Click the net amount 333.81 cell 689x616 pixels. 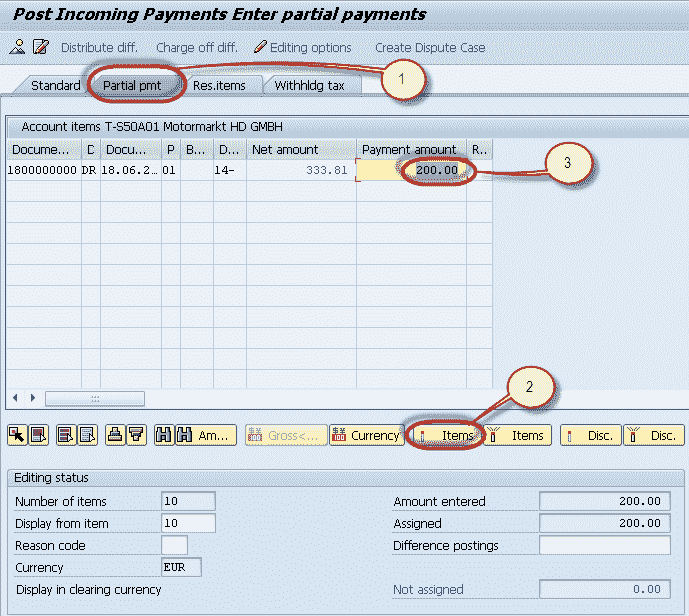click(301, 170)
